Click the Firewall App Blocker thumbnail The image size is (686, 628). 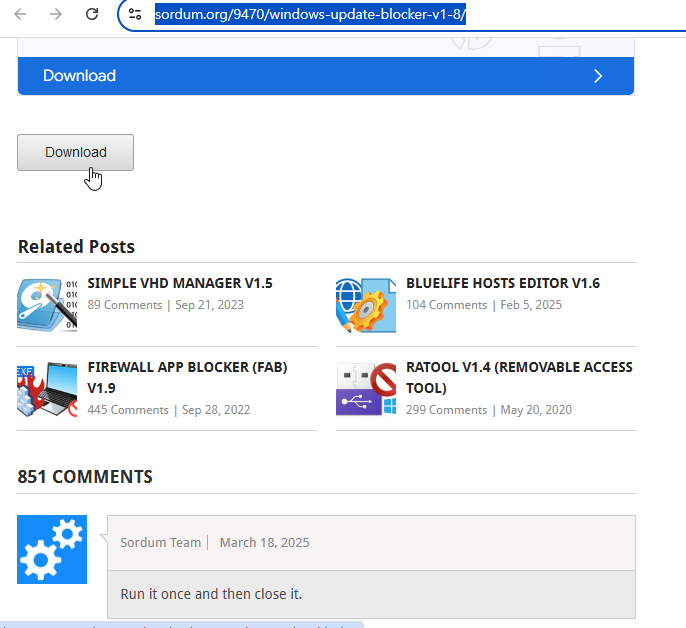(47, 389)
